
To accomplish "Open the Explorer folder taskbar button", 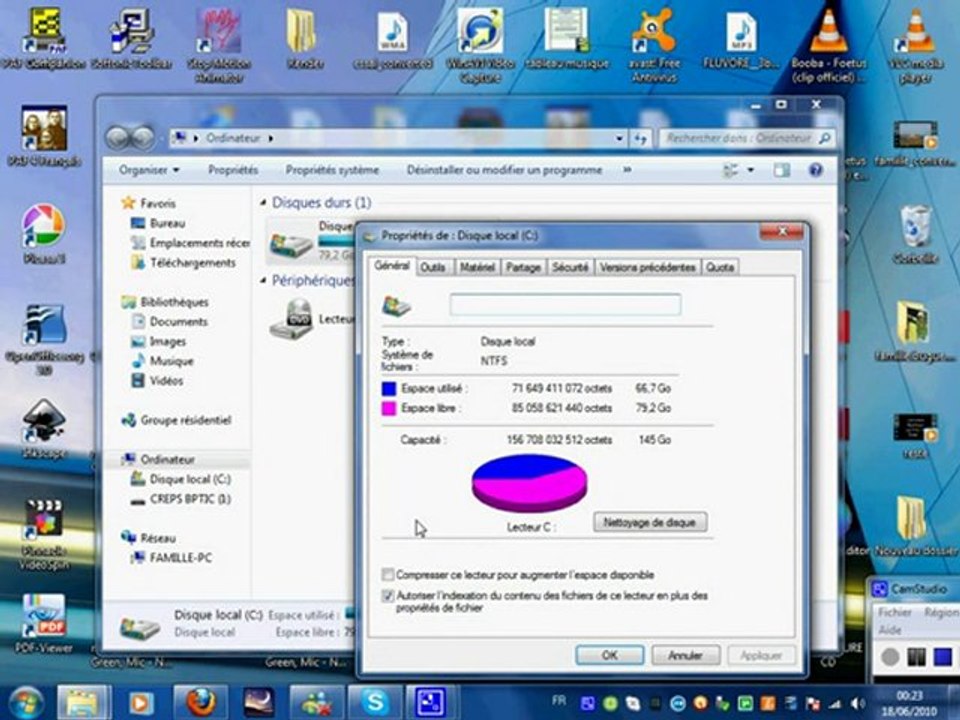I will [x=83, y=702].
